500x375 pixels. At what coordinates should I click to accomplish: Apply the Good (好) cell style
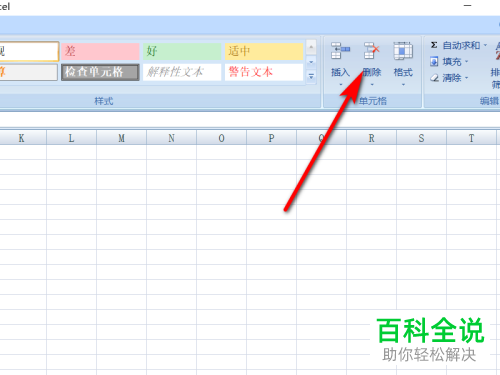pyautogui.click(x=182, y=51)
